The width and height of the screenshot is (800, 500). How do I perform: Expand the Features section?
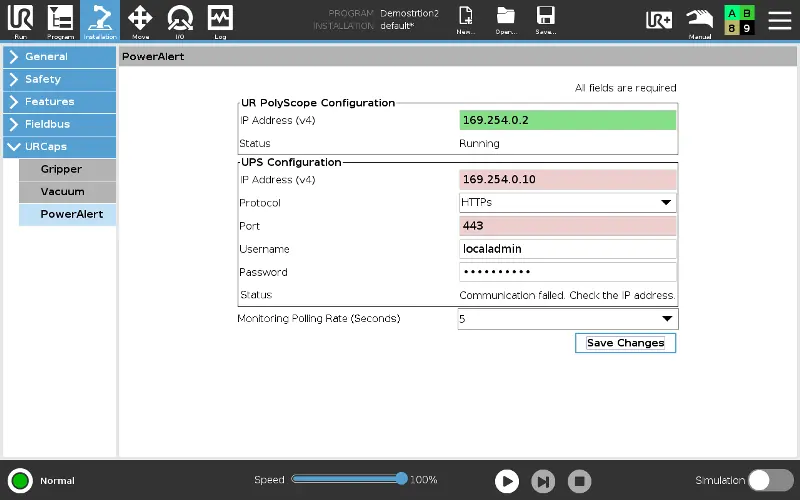pos(60,102)
